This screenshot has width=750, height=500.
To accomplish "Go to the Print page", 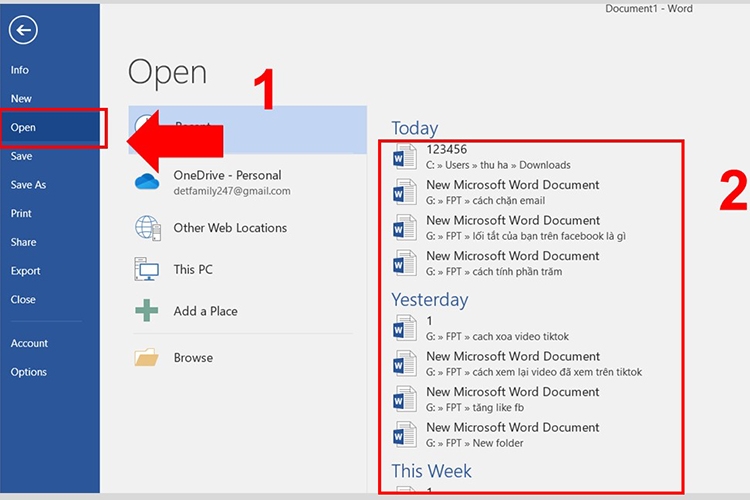I will pyautogui.click(x=21, y=213).
